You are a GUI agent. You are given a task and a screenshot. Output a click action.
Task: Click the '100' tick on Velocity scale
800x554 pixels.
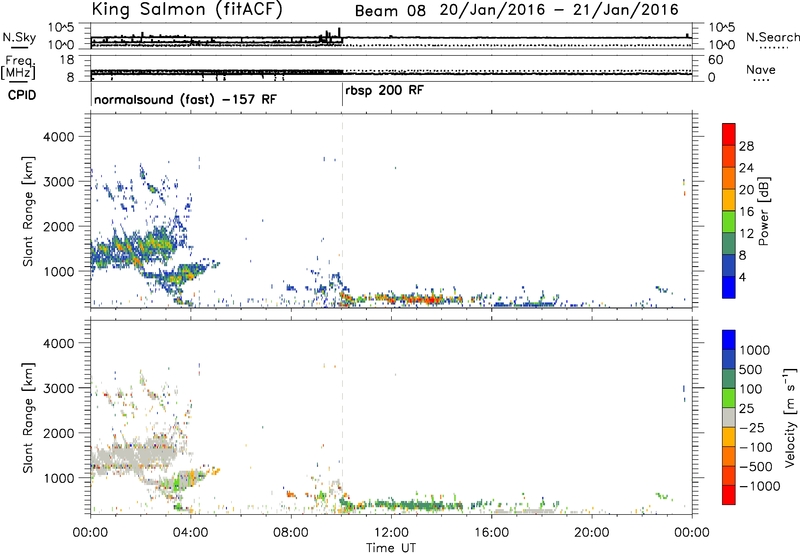click(x=751, y=389)
